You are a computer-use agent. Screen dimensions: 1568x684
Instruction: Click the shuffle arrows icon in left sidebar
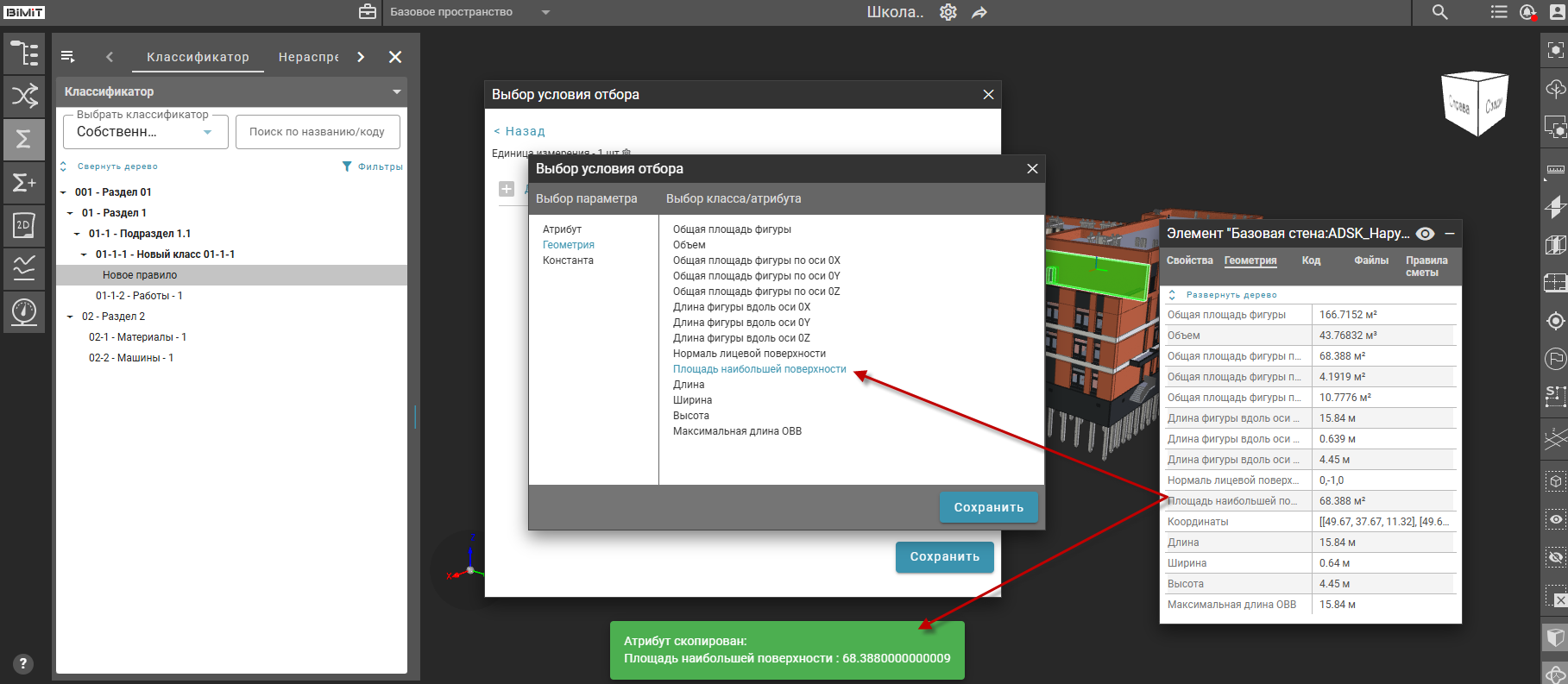pos(24,96)
